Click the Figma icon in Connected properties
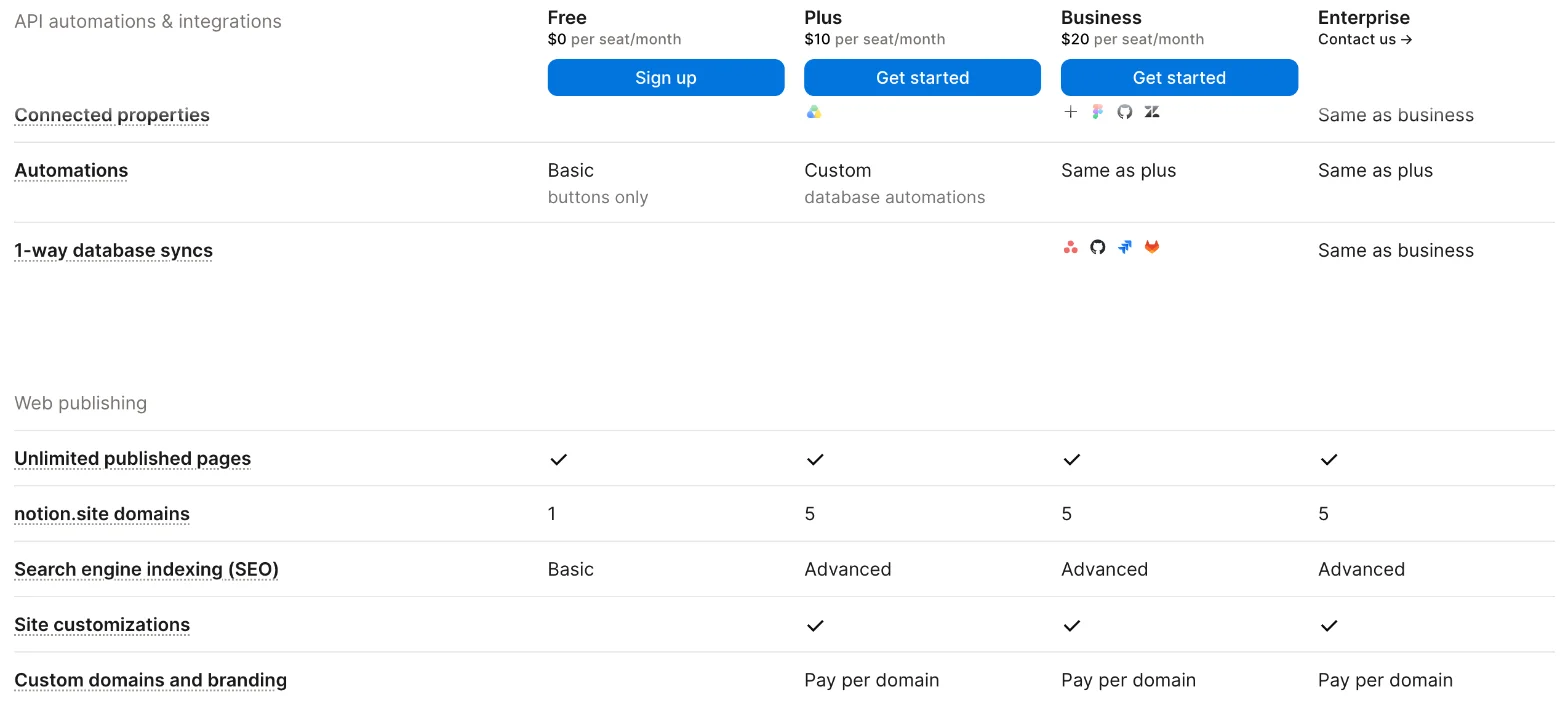Viewport: 1568px width, 708px height. point(1098,112)
